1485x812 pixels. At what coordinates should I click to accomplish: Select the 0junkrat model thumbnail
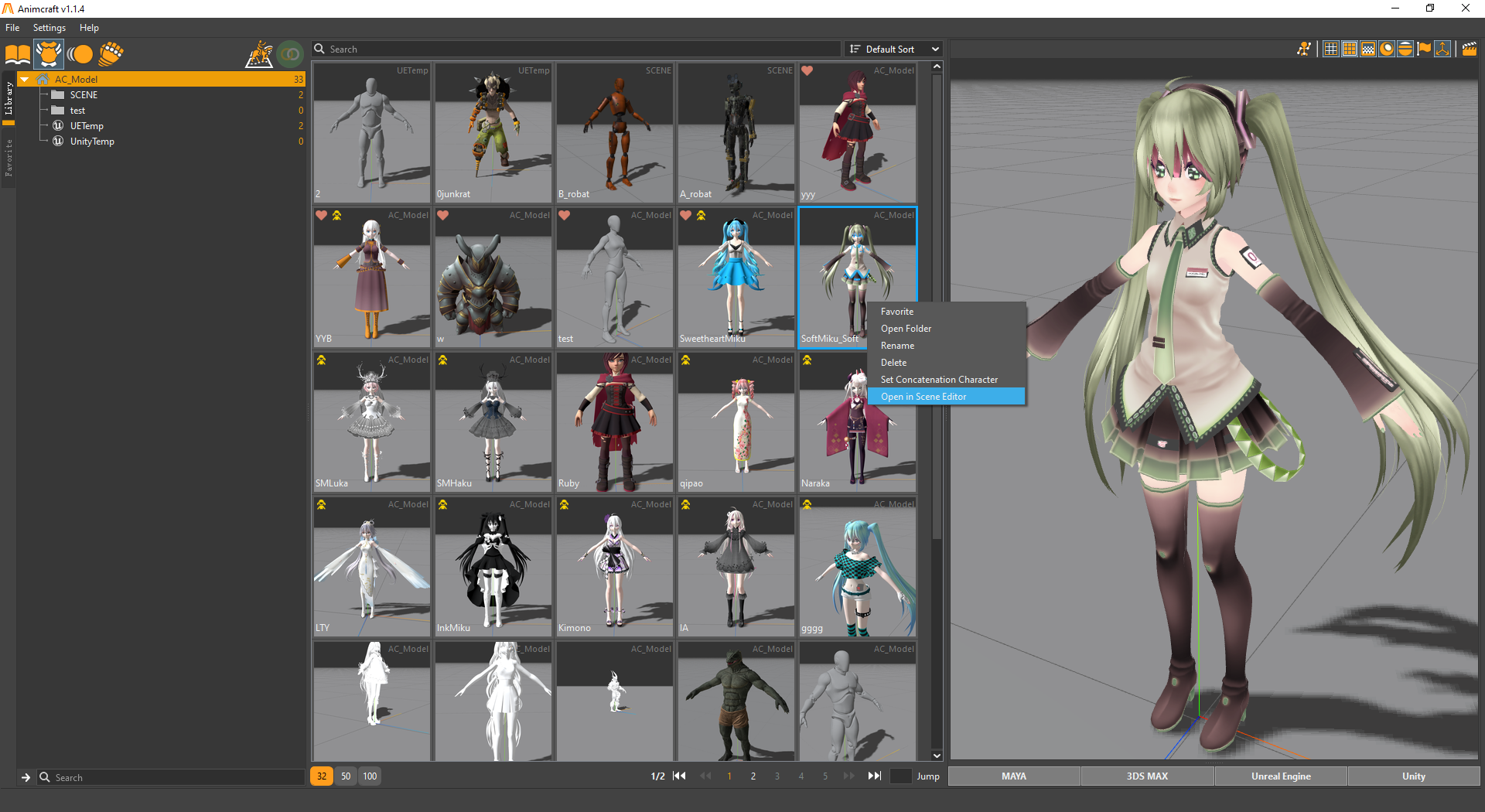pyautogui.click(x=493, y=133)
